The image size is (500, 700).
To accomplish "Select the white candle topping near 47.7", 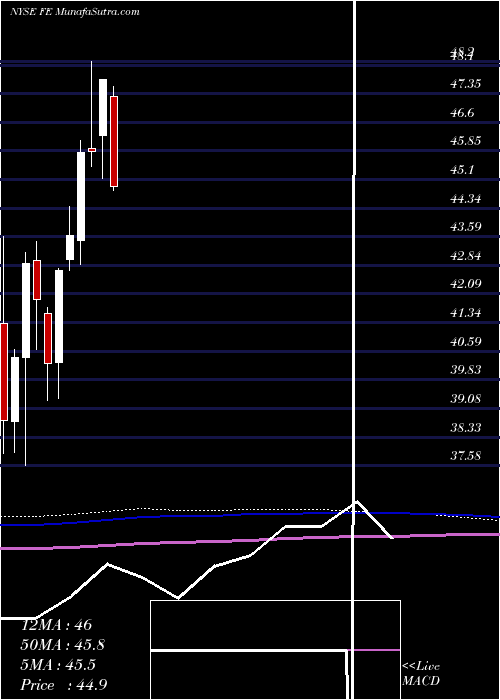I will pos(103,107).
